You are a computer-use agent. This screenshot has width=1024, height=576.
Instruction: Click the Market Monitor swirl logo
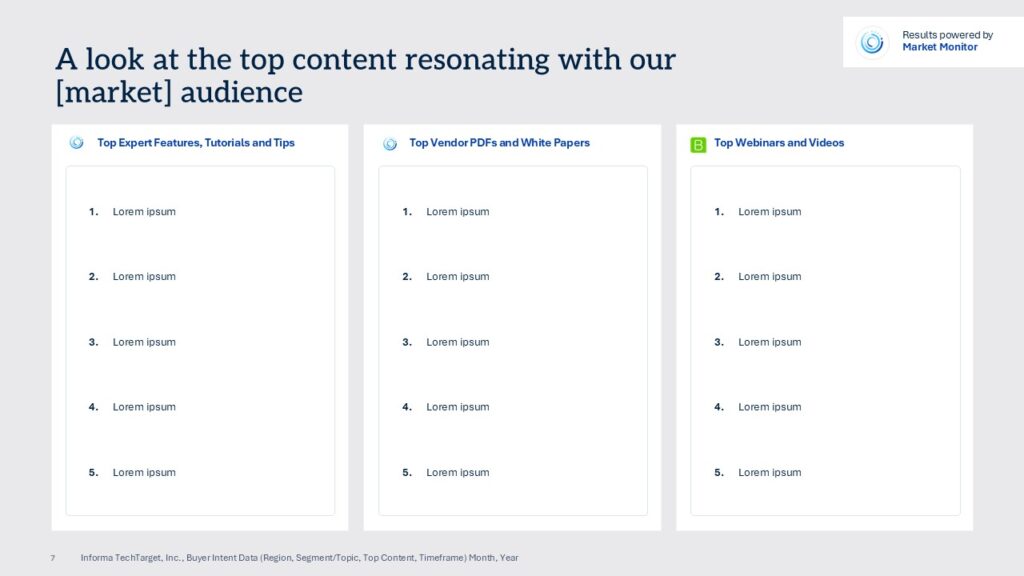(872, 42)
